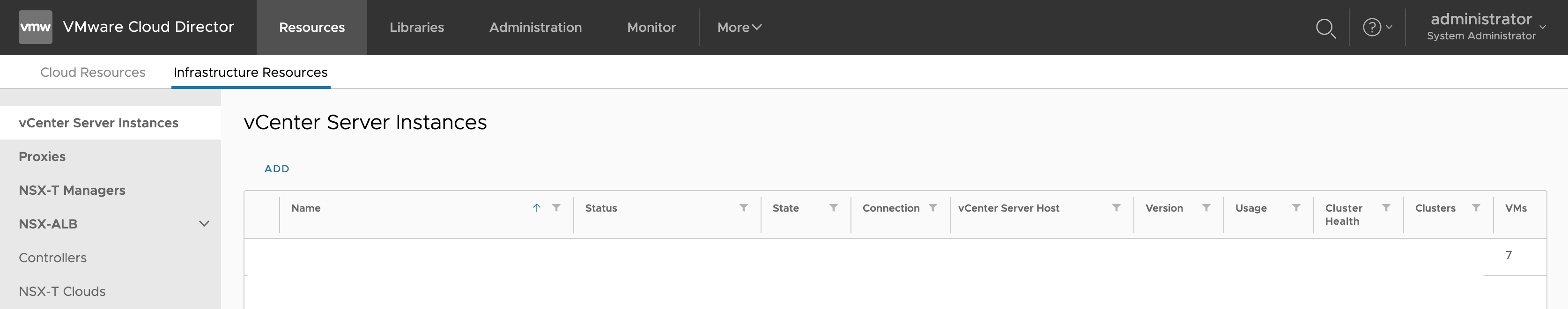This screenshot has height=309, width=1568.
Task: Collapse the NSX-ALB sidebar section
Action: (x=204, y=224)
